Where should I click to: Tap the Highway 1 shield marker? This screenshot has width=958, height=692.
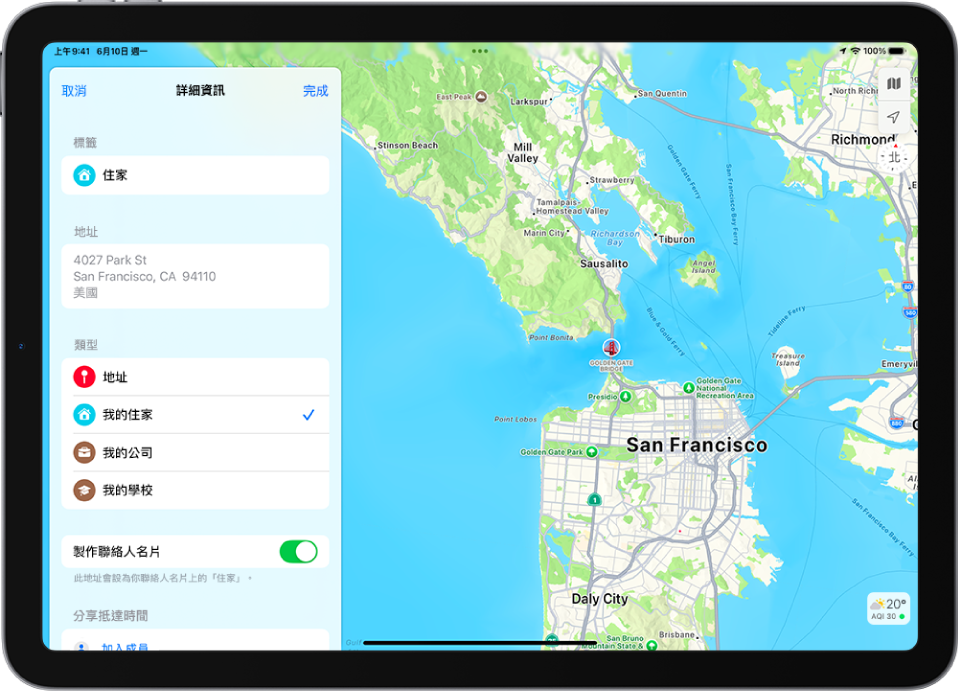[x=594, y=500]
